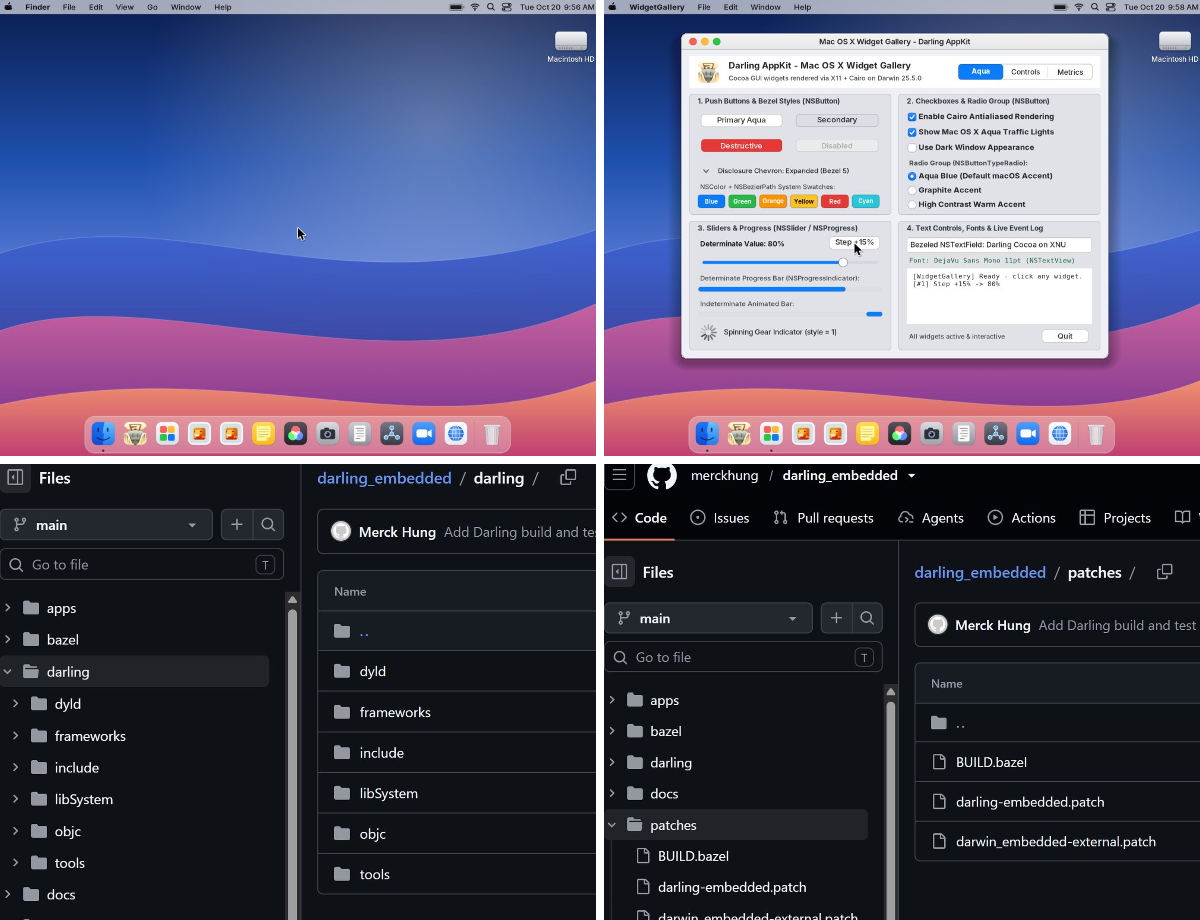
Task: Open the darling_embedded repository dropdown caret
Action: pos(912,476)
